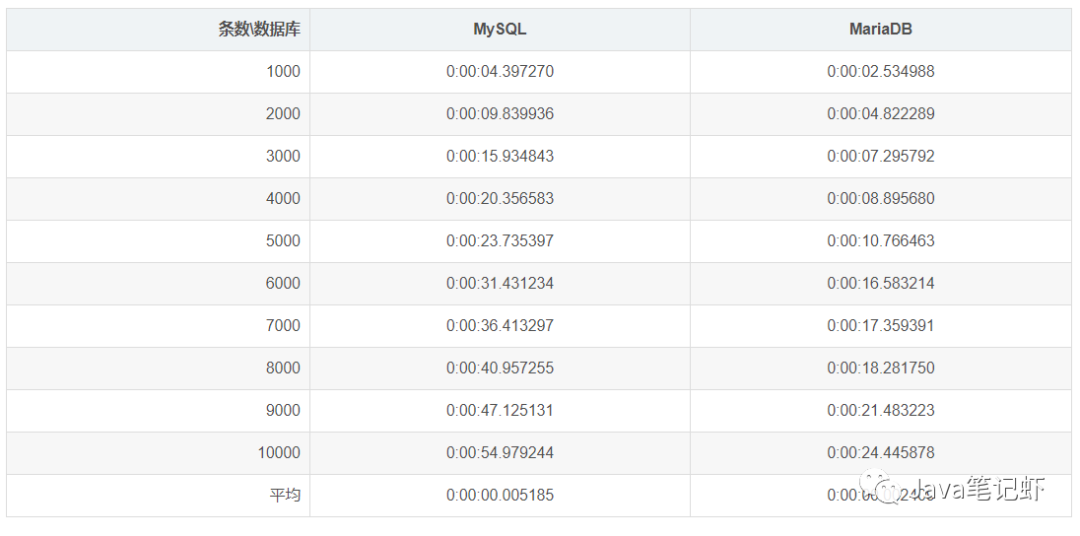Click MySQL value 0:00:31.431234
Image resolution: width=1080 pixels, height=536 pixels.
coord(499,283)
